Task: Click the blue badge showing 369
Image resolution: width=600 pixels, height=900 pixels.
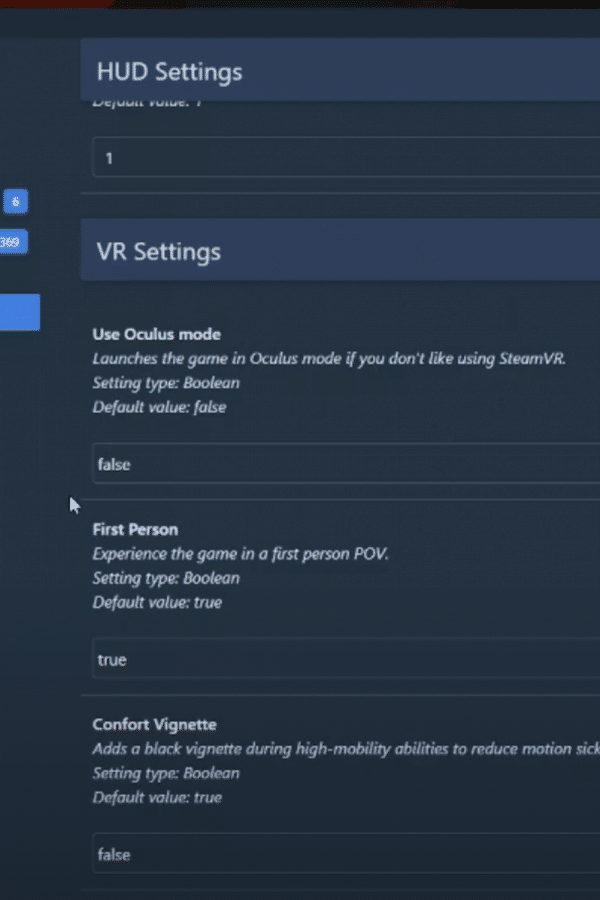Action: pos(13,242)
